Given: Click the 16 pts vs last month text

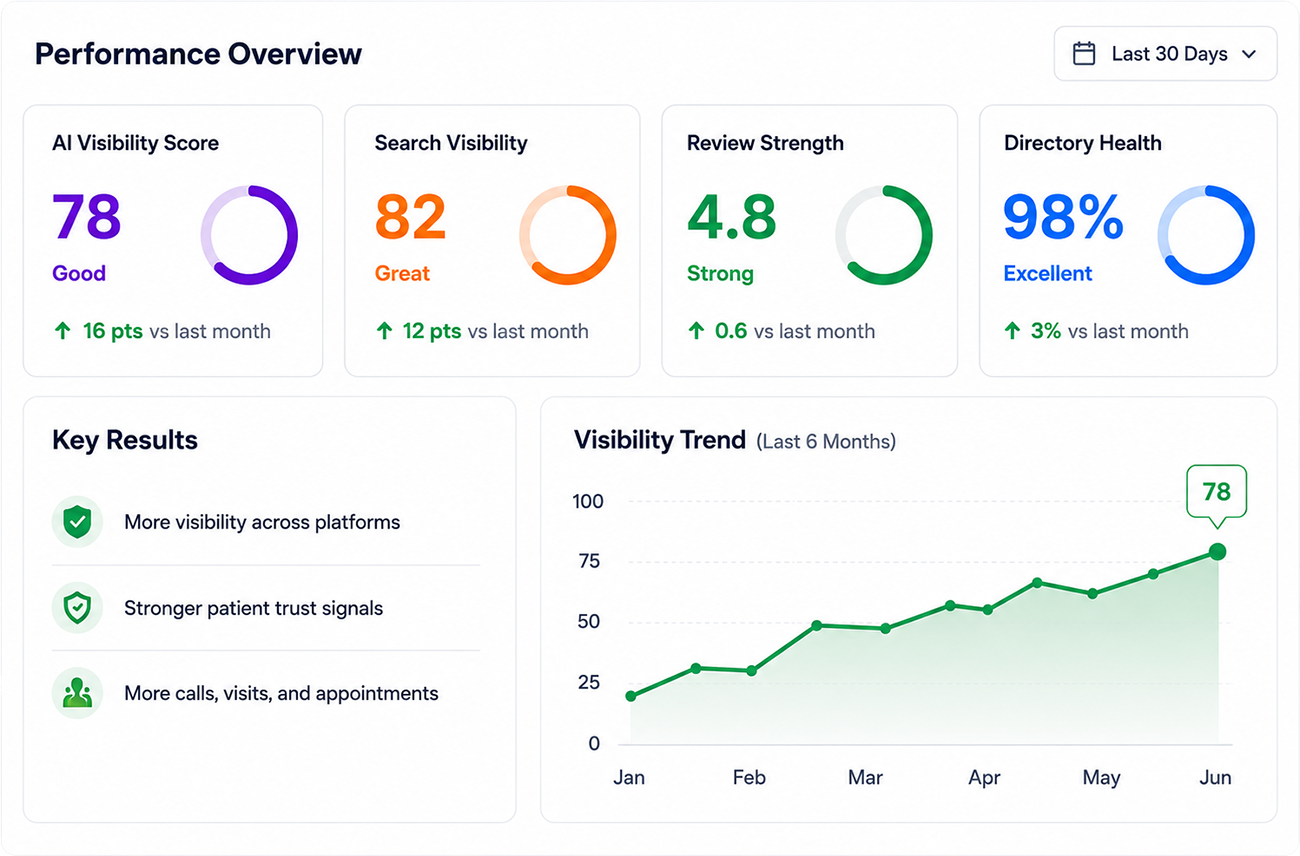Looking at the screenshot, I should point(176,331).
